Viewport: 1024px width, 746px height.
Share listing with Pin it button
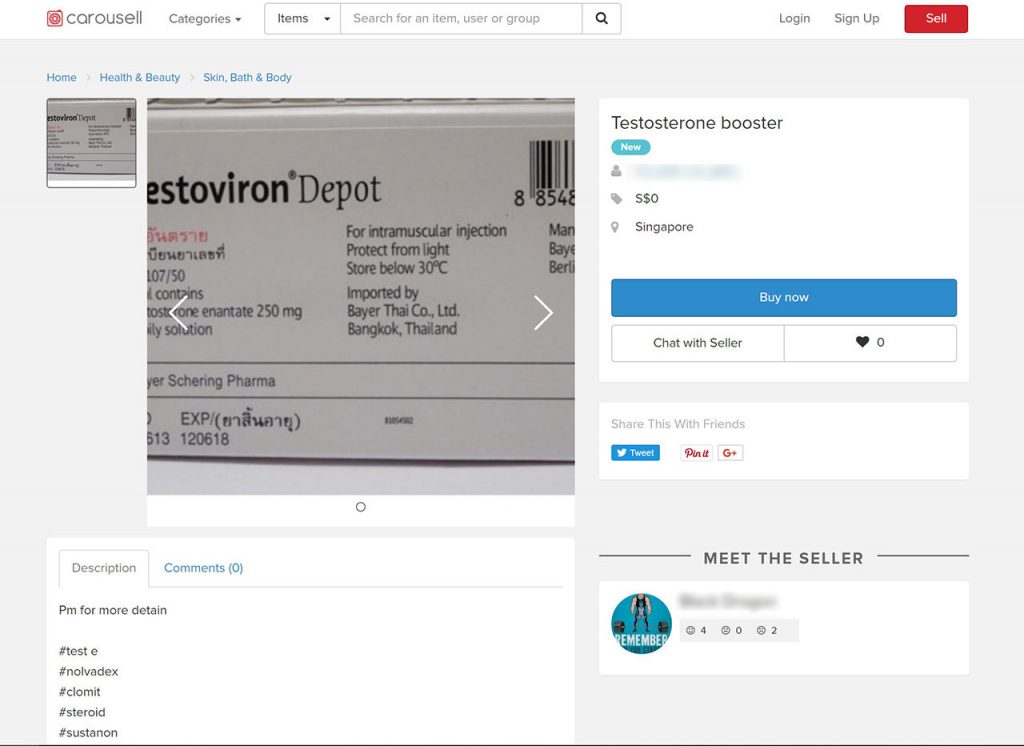coord(696,453)
